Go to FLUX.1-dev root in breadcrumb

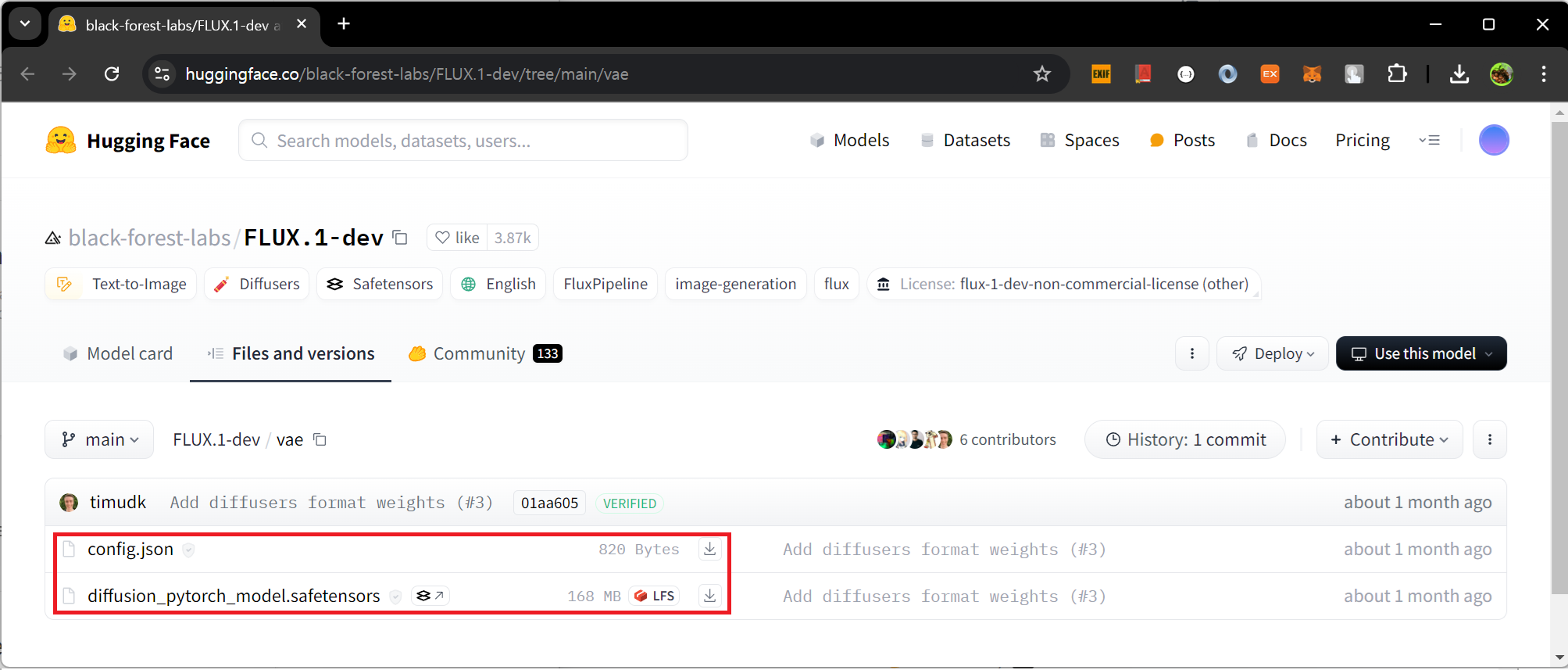pos(216,439)
